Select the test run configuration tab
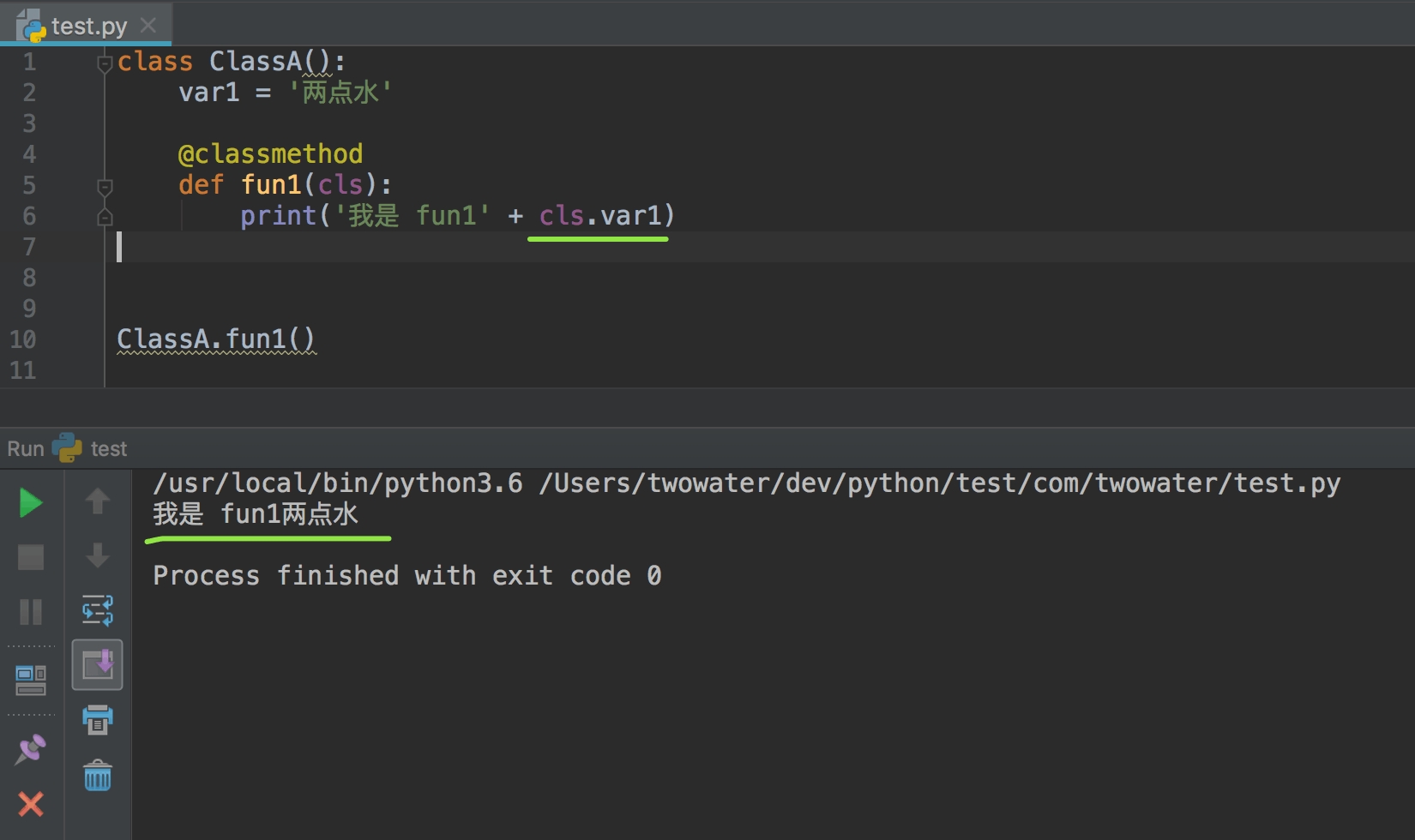Image resolution: width=1415 pixels, height=840 pixels. [x=108, y=449]
